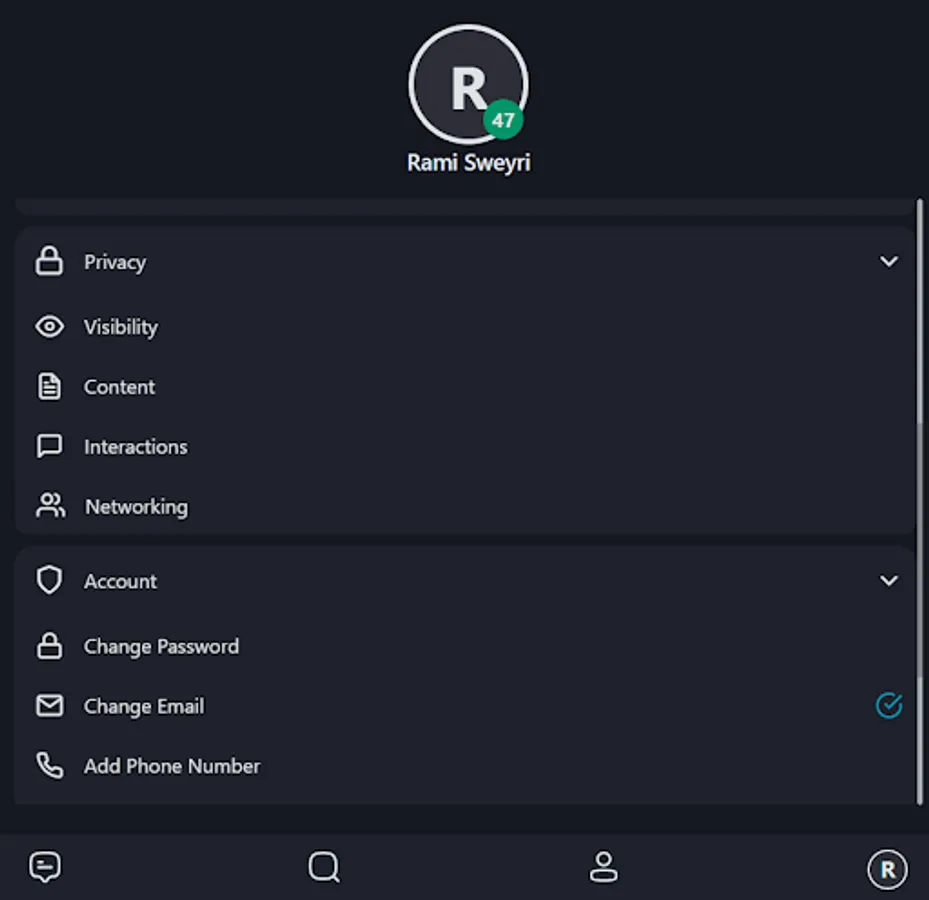Select the Account section header

[x=120, y=581]
